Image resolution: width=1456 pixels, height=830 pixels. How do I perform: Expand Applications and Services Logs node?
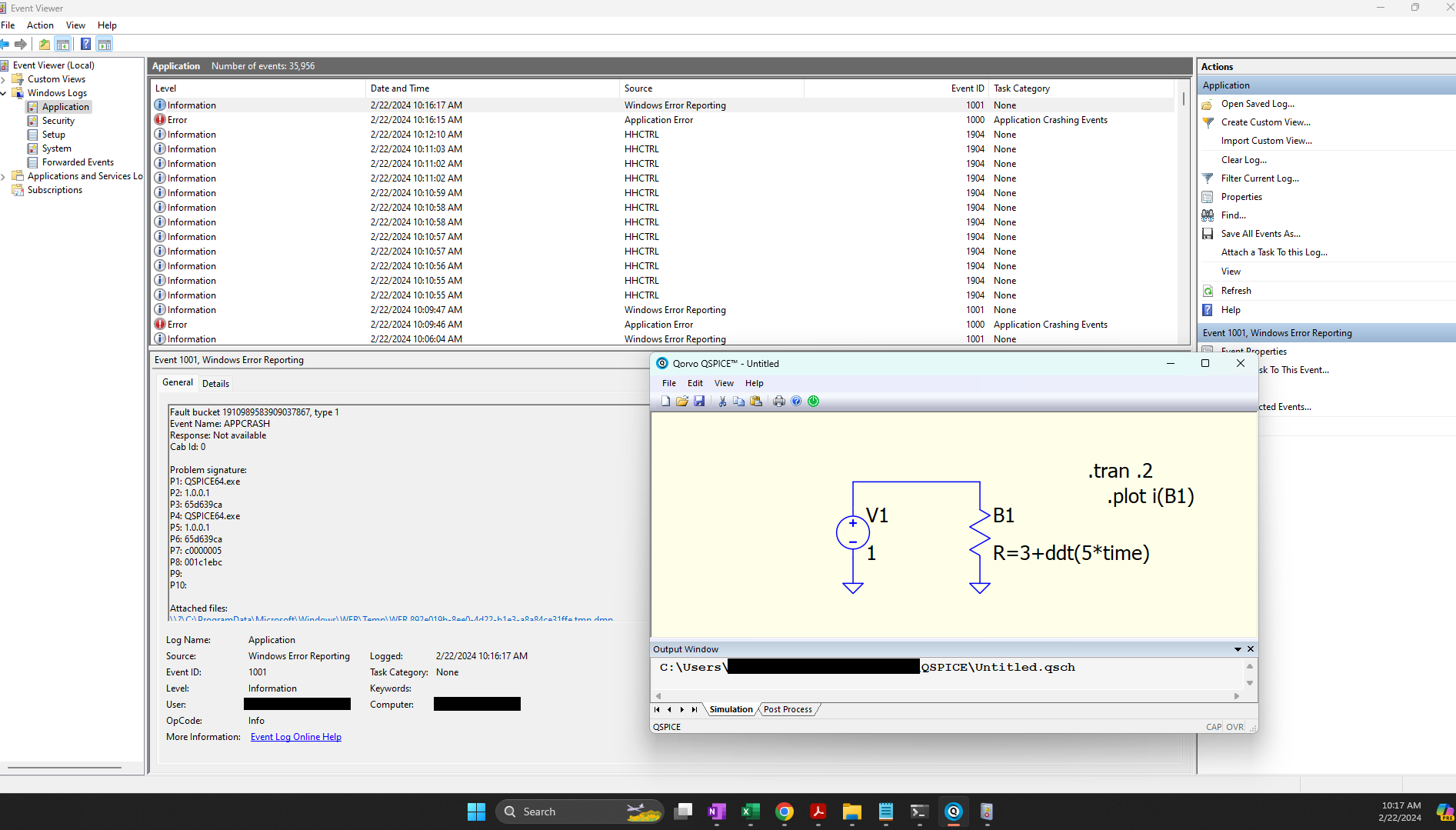(x=4, y=176)
